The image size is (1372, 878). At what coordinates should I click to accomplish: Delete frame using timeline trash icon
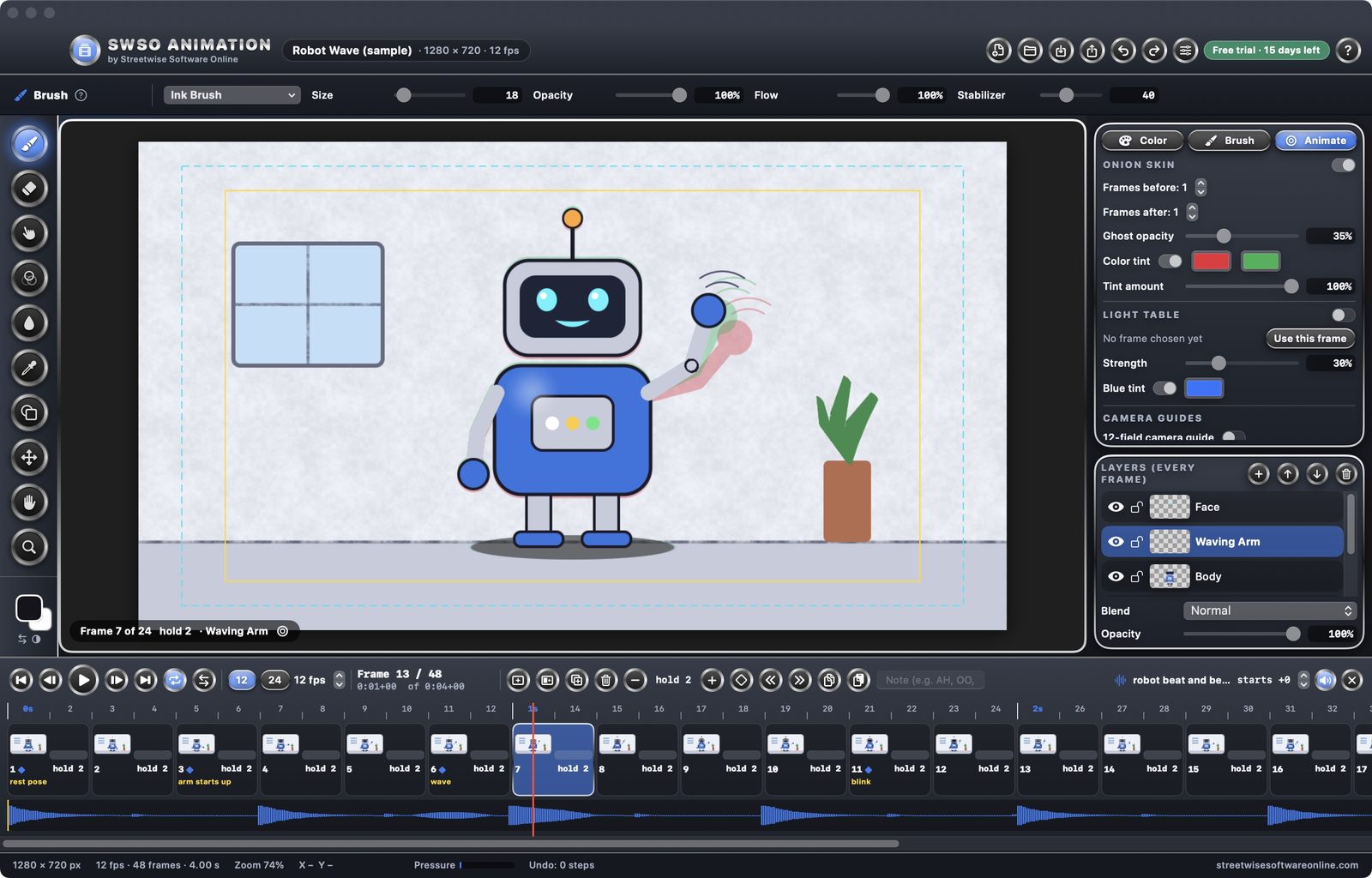pos(605,680)
